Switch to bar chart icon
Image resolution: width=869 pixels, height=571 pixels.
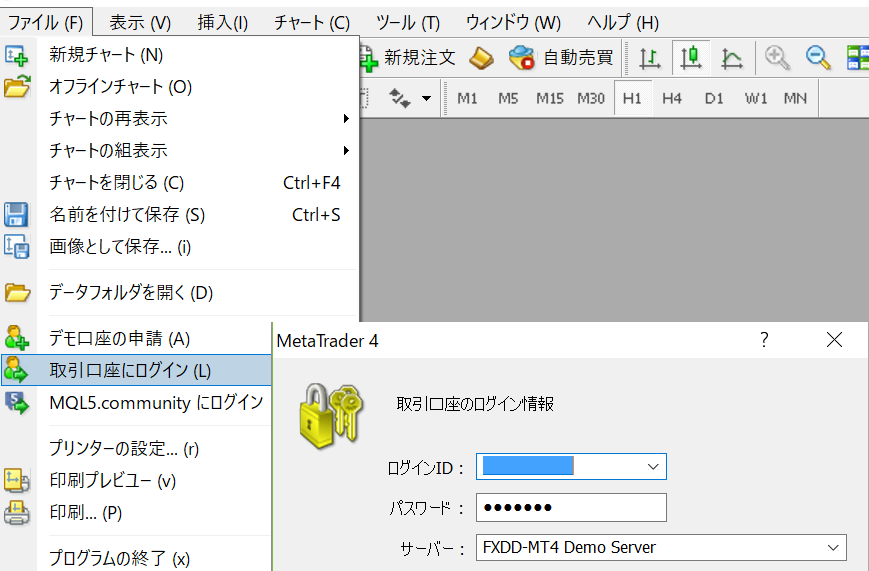649,58
